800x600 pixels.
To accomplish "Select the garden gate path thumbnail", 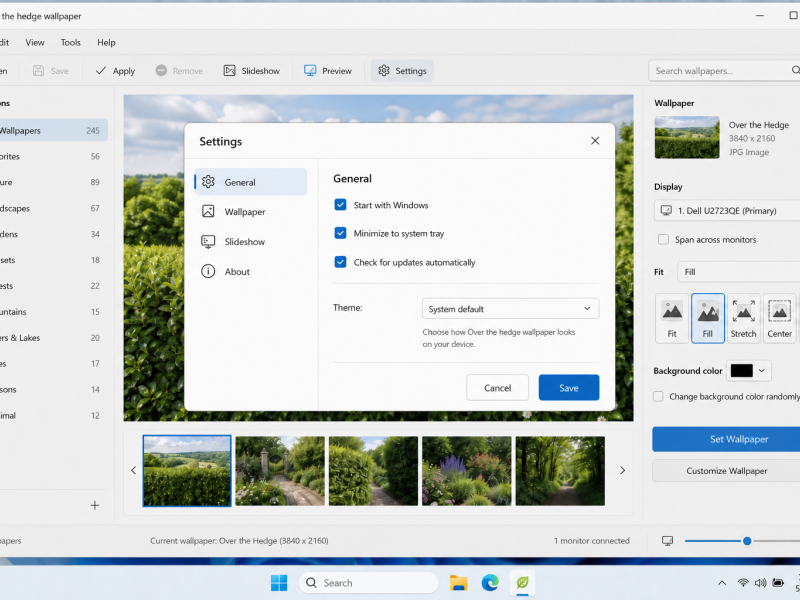I will 280,471.
